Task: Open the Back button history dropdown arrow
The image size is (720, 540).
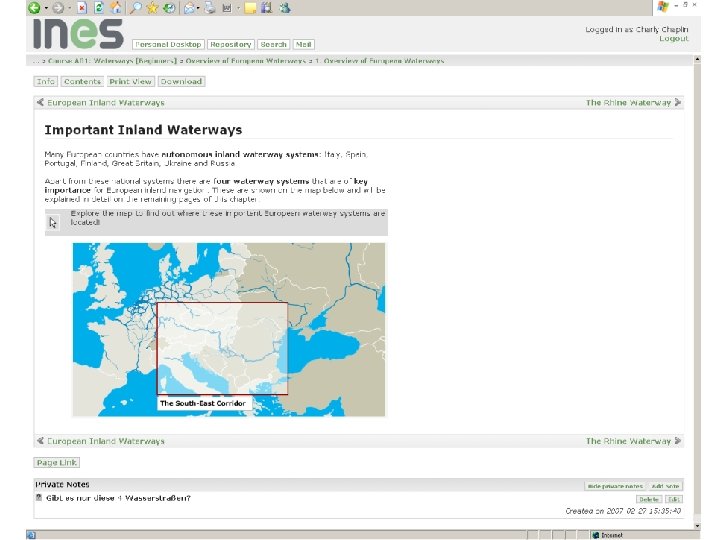Action: click(46, 8)
